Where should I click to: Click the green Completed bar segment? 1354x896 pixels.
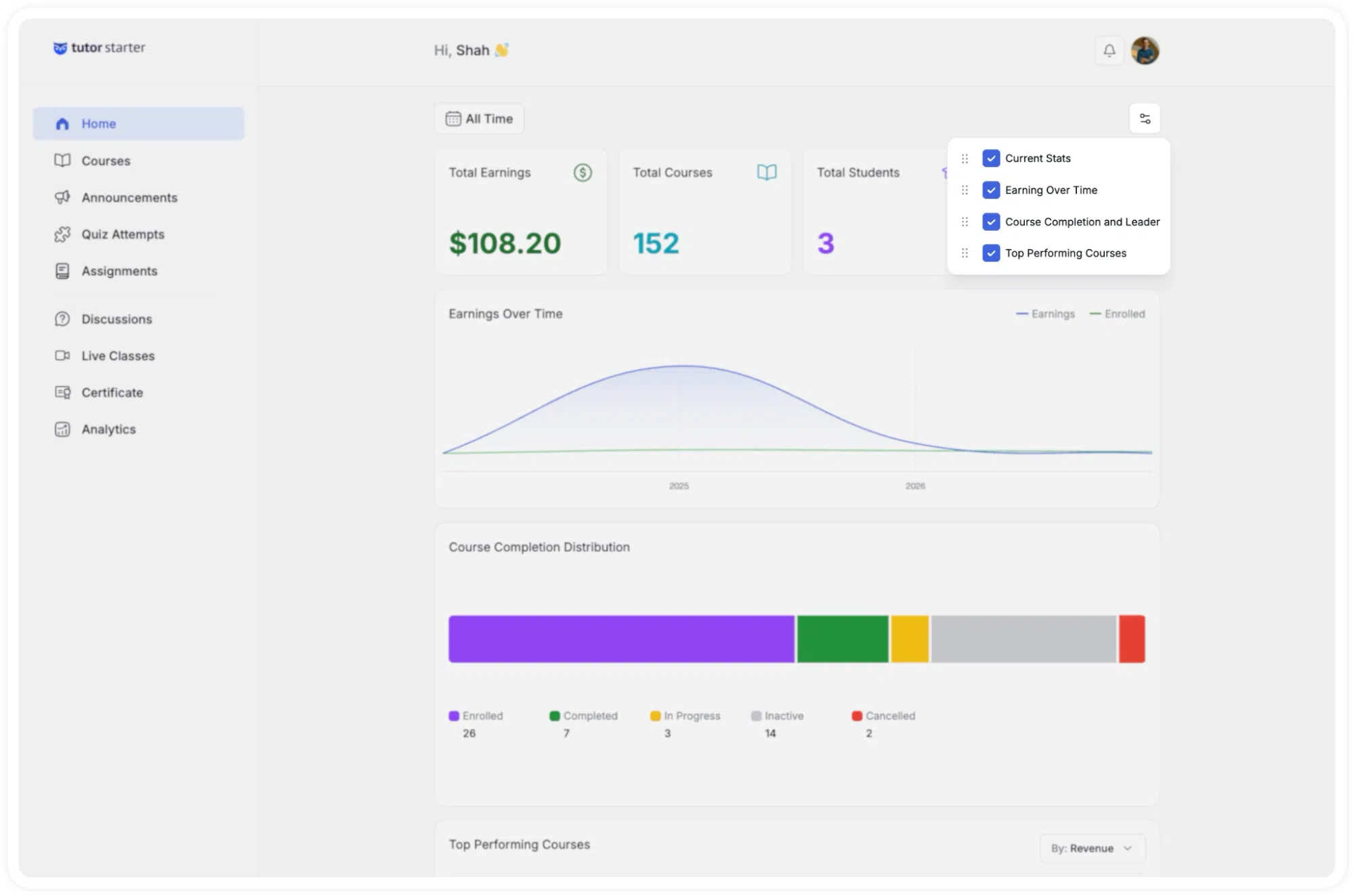coord(843,639)
